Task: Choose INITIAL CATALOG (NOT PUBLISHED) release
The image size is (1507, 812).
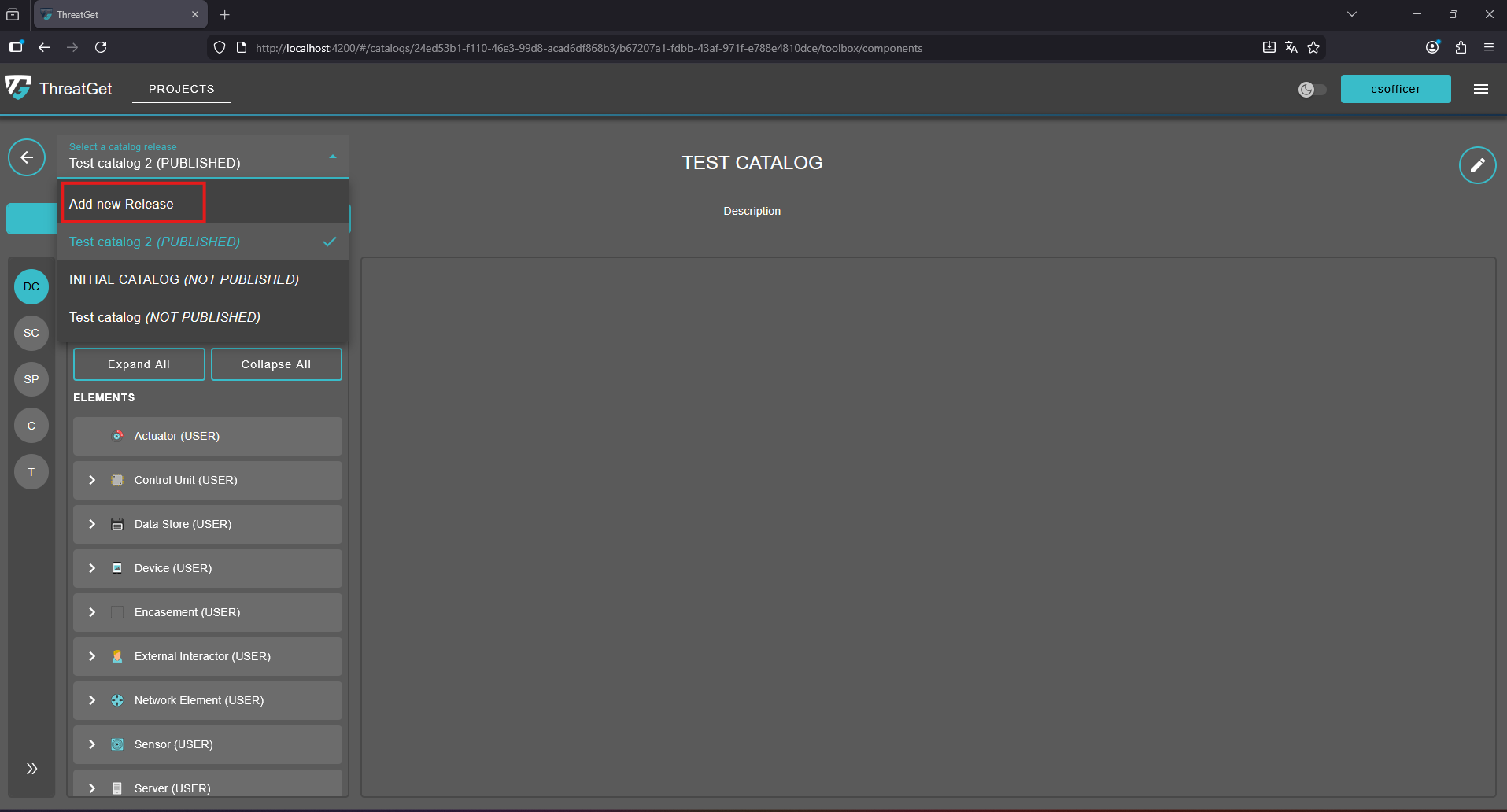Action: 184,279
